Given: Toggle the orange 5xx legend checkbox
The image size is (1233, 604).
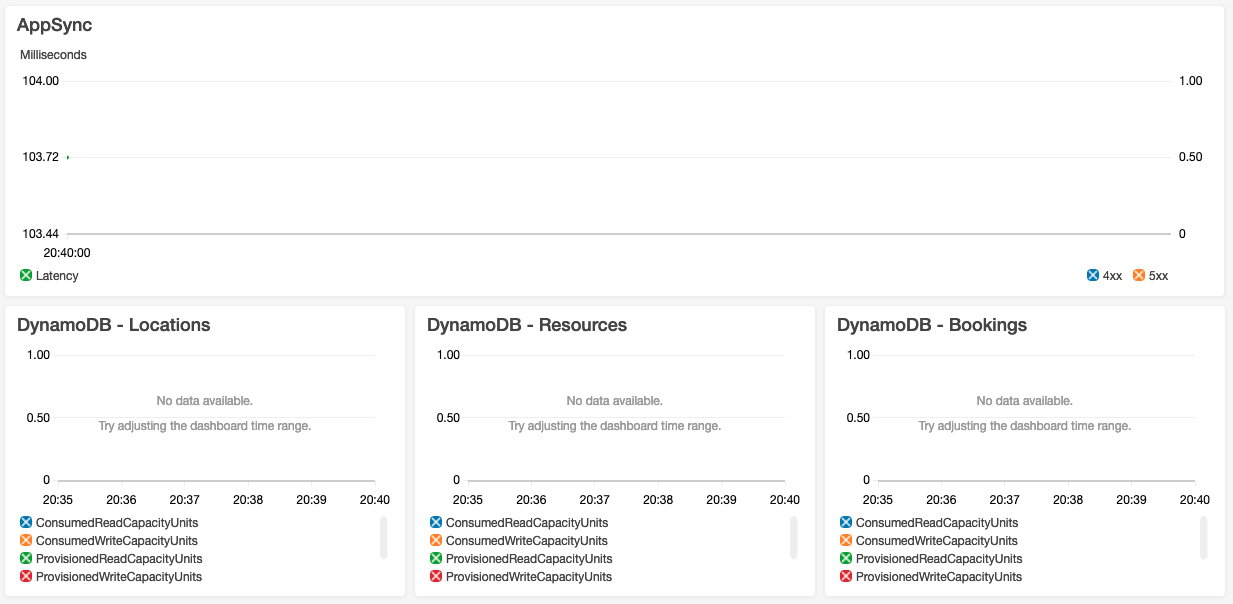Looking at the screenshot, I should click(1138, 275).
